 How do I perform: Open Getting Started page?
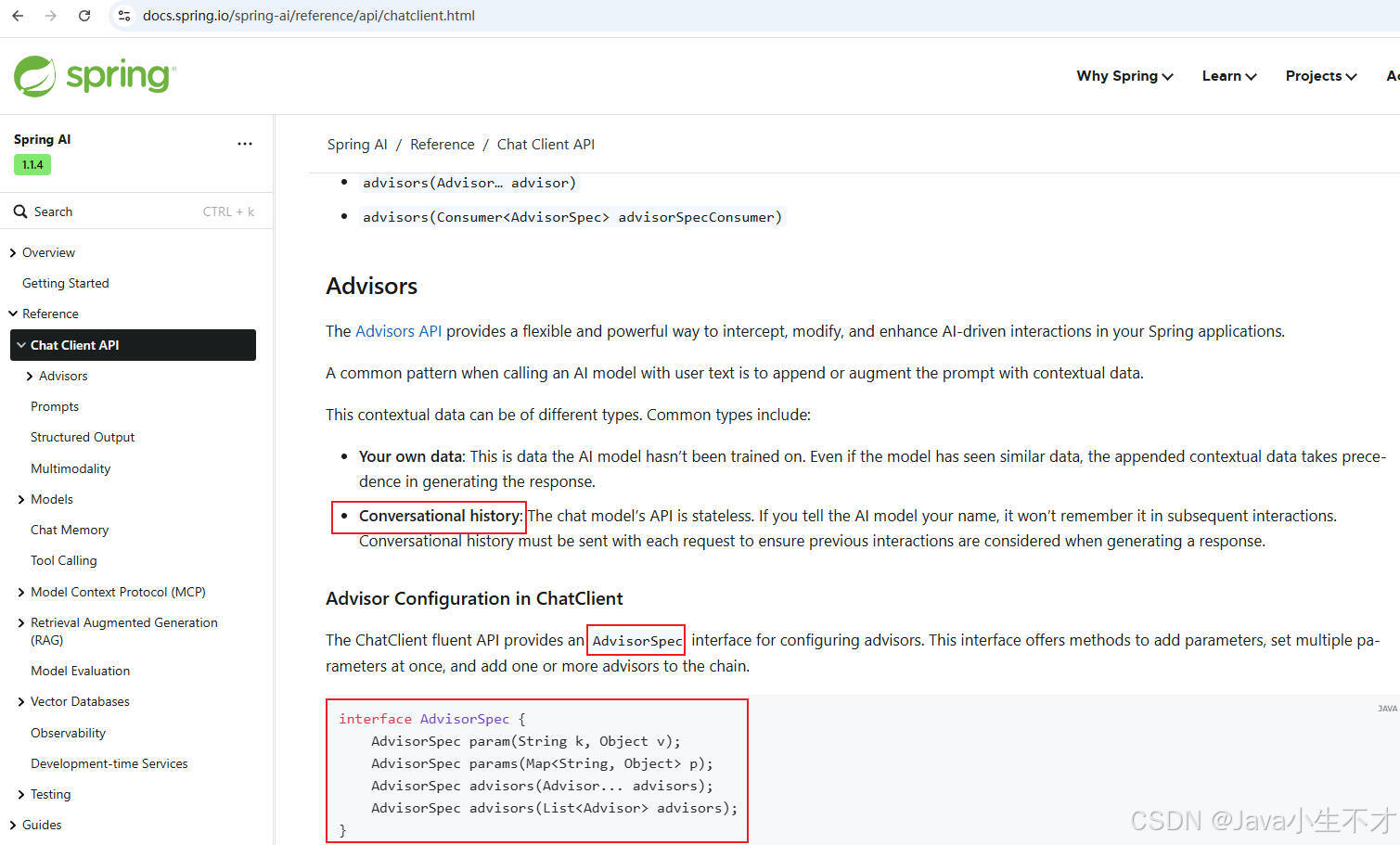66,283
